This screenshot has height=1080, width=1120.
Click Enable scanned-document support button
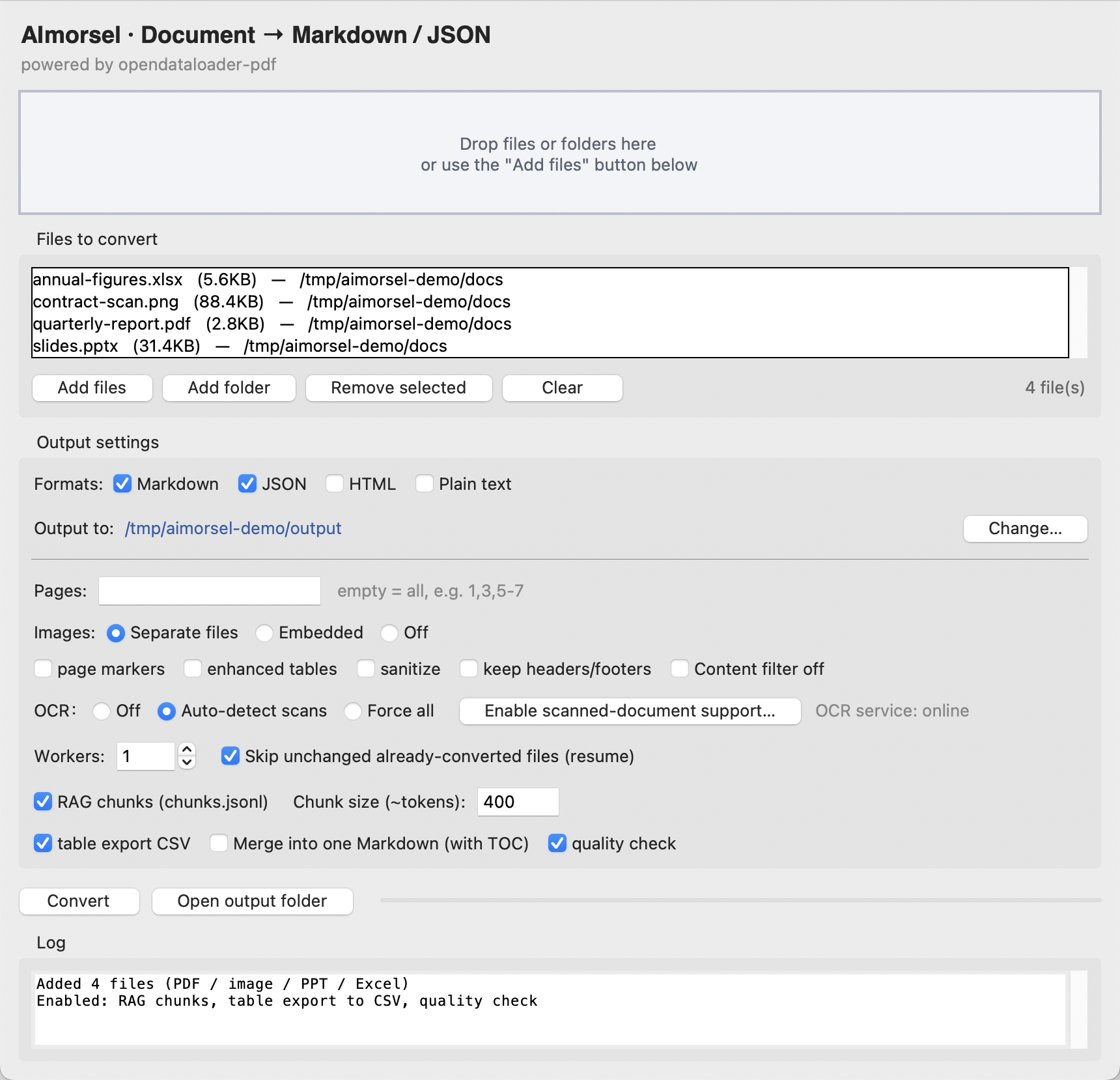(630, 711)
